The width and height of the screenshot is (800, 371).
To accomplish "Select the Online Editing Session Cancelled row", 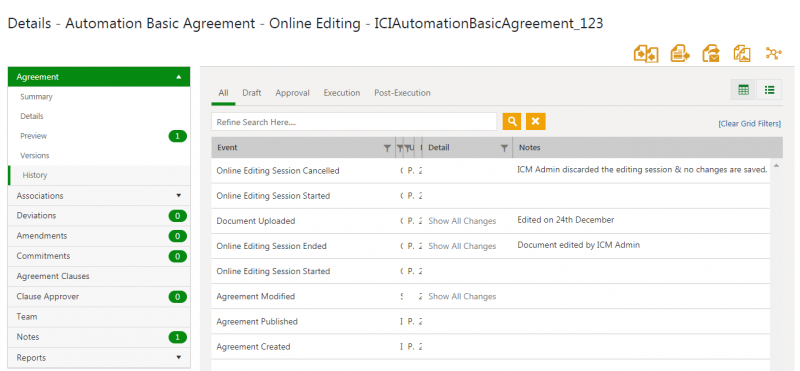I will point(490,171).
